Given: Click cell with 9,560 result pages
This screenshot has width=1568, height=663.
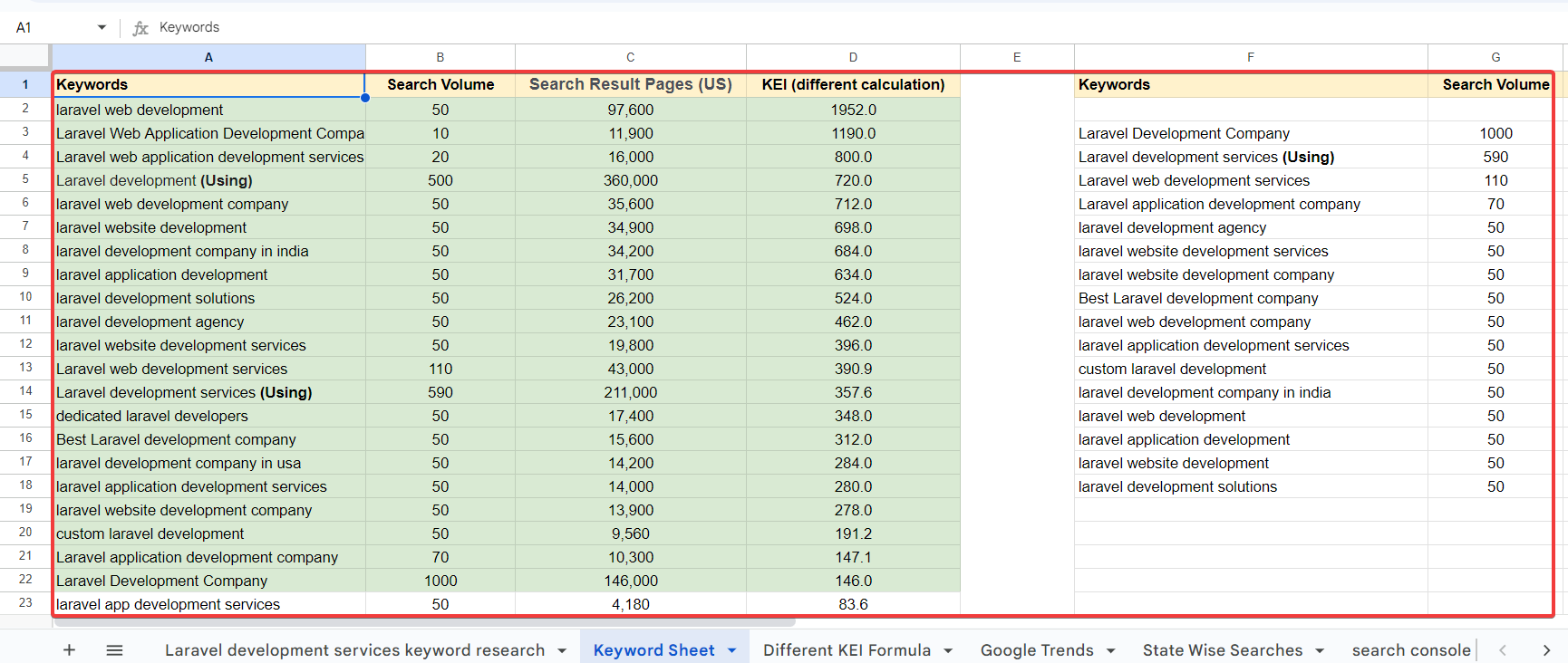Looking at the screenshot, I should tap(631, 533).
